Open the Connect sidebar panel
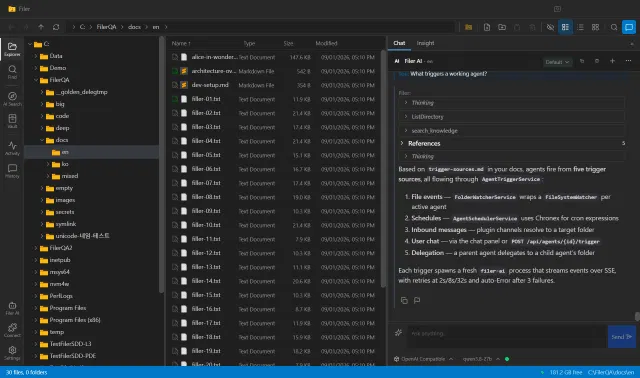This screenshot has width=640, height=378. coord(12,330)
